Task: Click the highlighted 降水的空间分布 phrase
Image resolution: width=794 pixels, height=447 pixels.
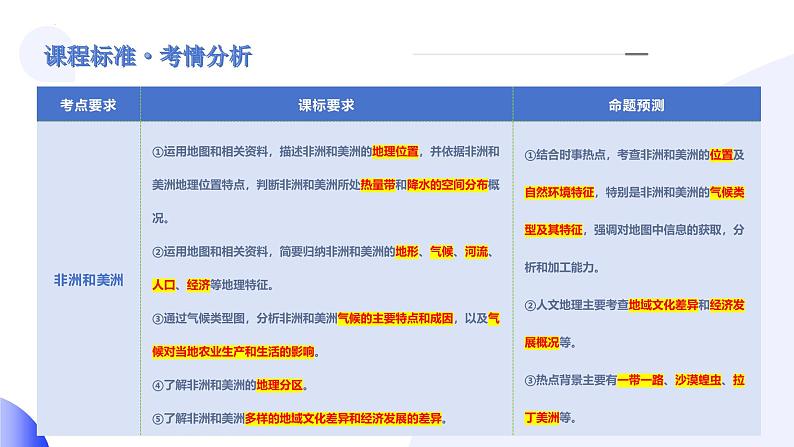Action: [x=447, y=185]
